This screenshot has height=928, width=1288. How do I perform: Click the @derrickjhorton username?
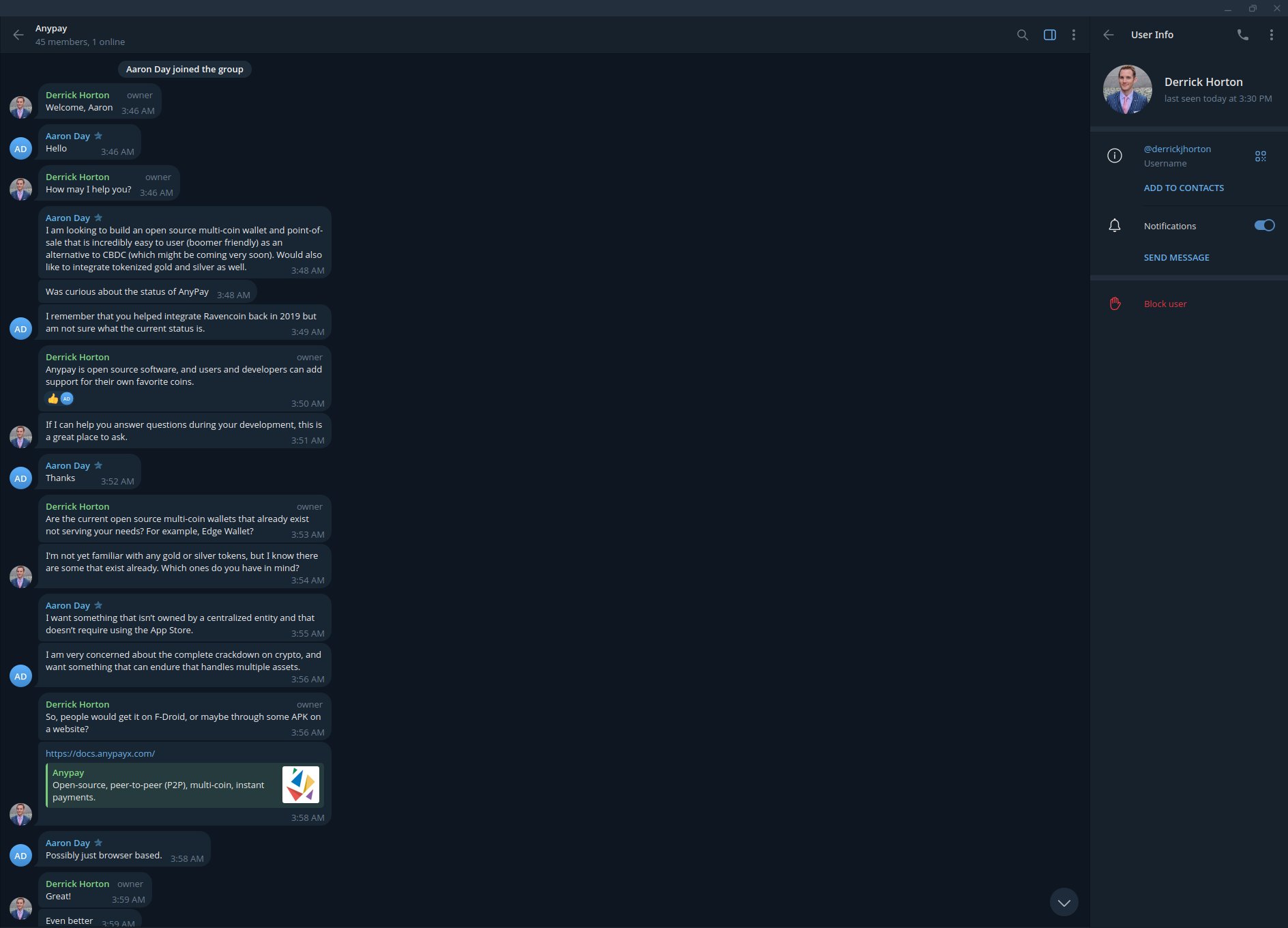pyautogui.click(x=1177, y=149)
